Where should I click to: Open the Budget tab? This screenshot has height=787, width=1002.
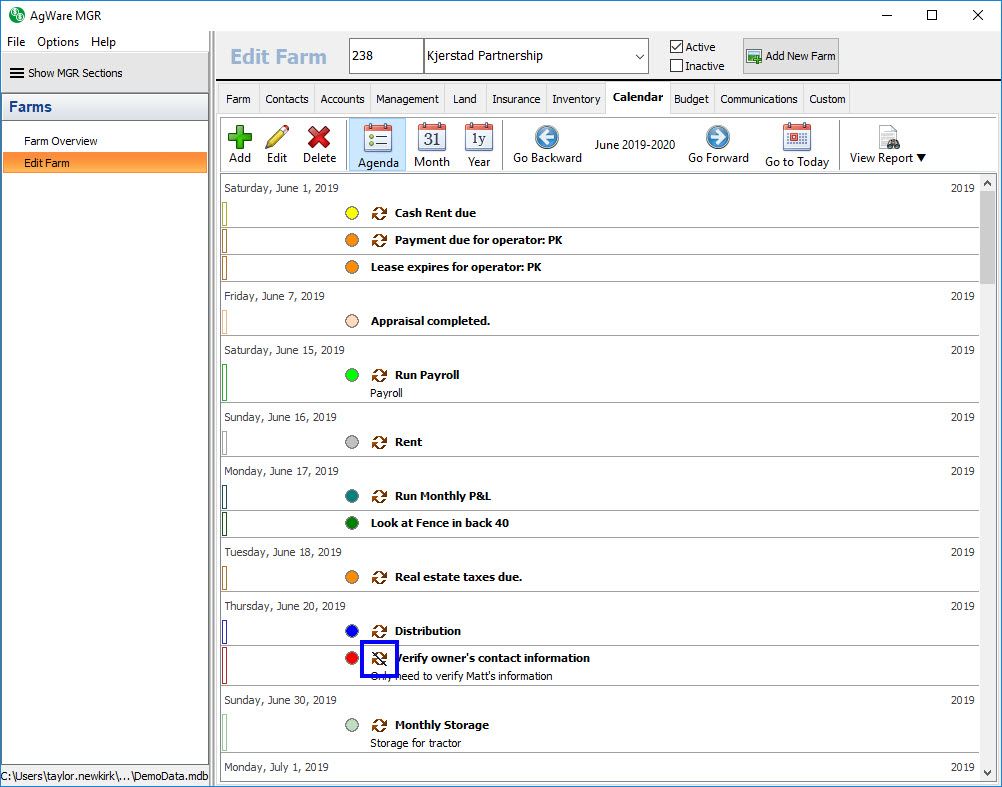coord(691,99)
